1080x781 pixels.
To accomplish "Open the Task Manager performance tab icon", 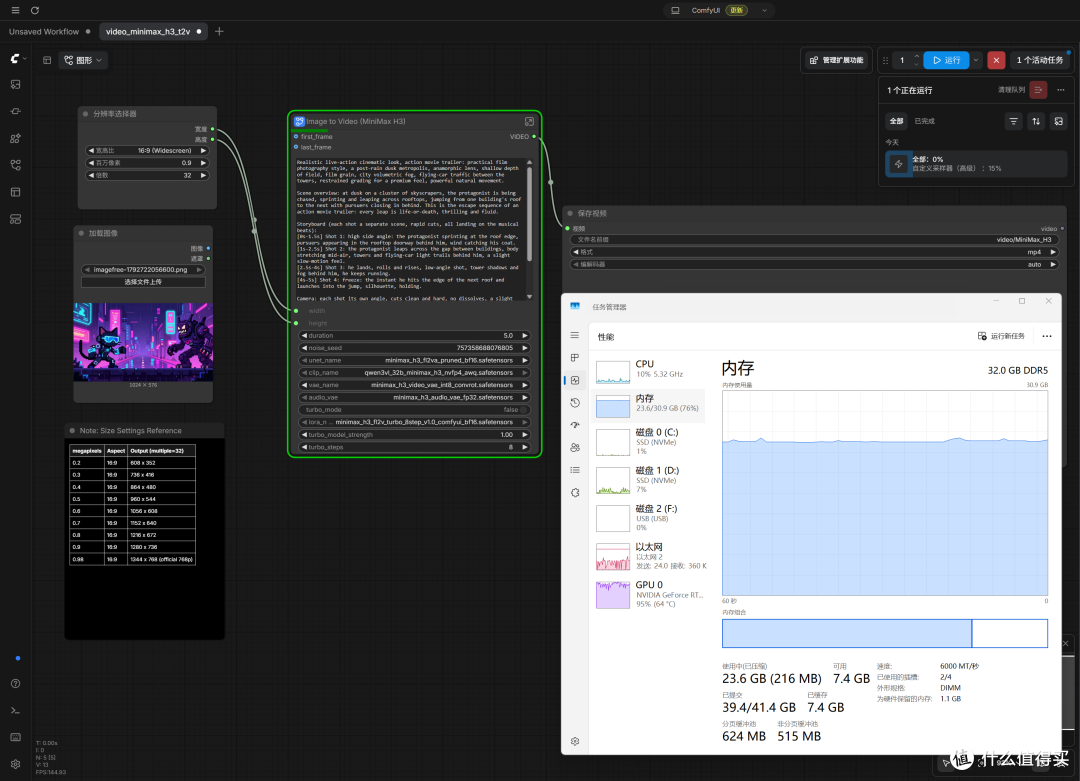I will click(574, 380).
